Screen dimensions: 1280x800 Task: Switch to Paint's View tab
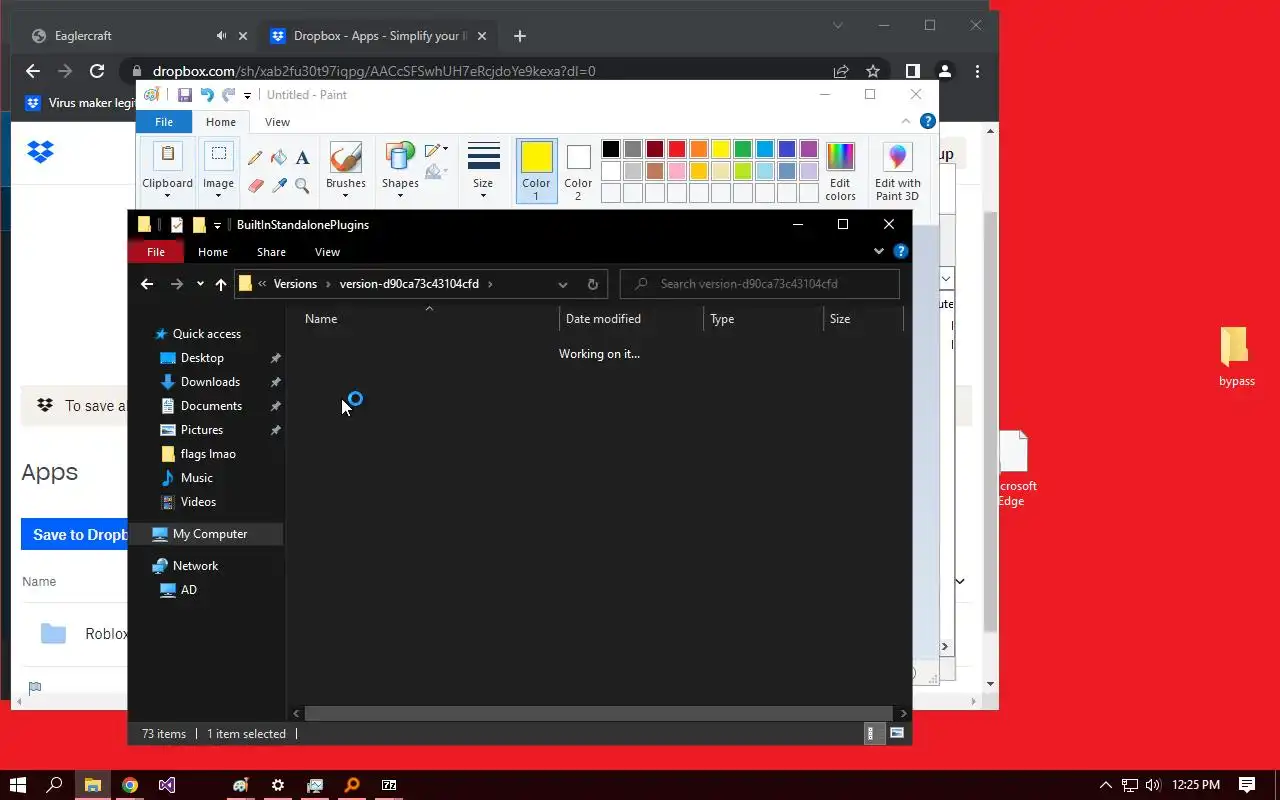tap(277, 122)
